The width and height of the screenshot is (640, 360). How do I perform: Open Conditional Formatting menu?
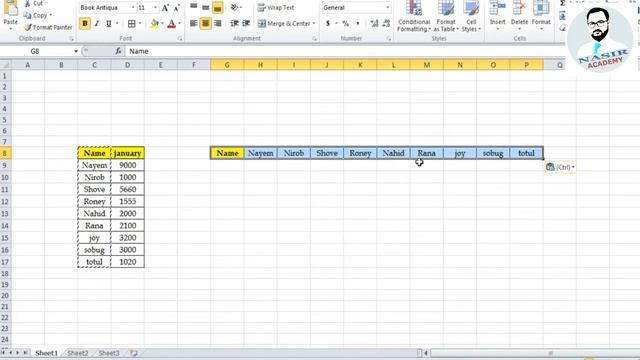coord(414,16)
